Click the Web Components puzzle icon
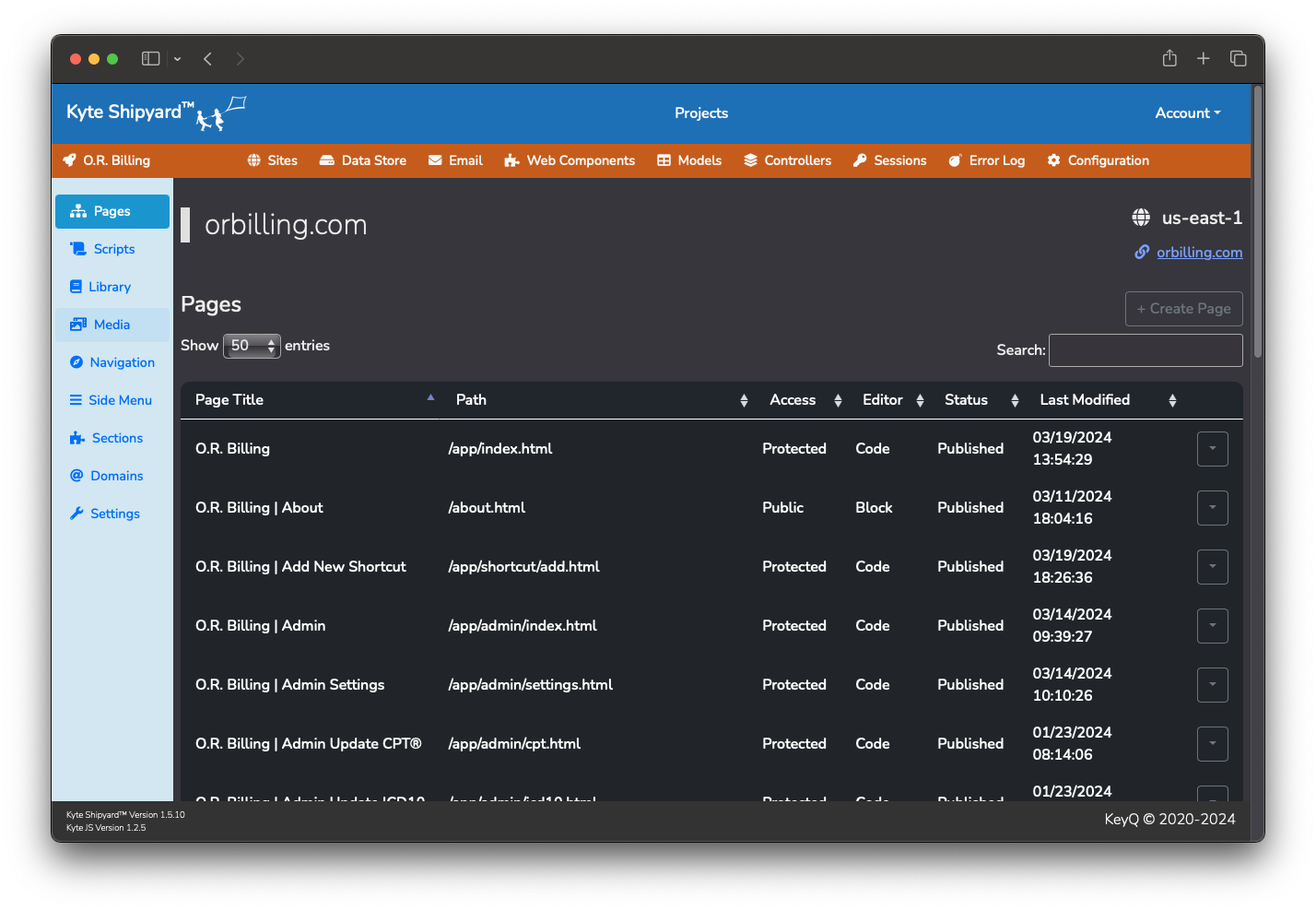1316x910 pixels. pyautogui.click(x=511, y=160)
